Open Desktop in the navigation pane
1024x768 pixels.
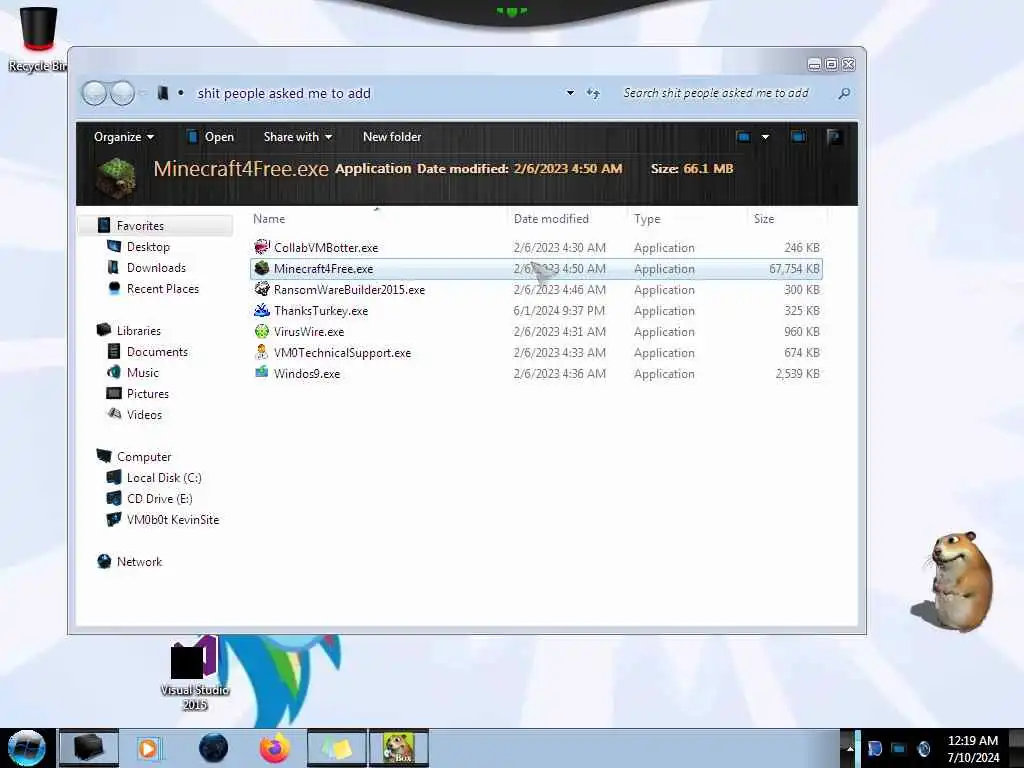pos(148,247)
